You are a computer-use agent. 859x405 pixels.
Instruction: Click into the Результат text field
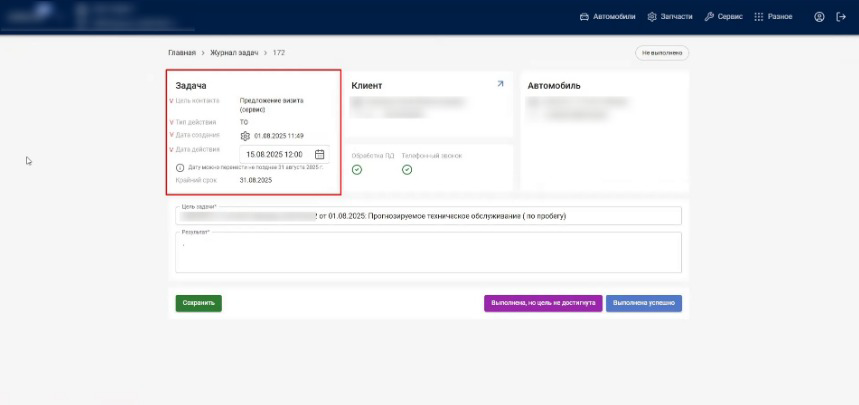coord(428,254)
